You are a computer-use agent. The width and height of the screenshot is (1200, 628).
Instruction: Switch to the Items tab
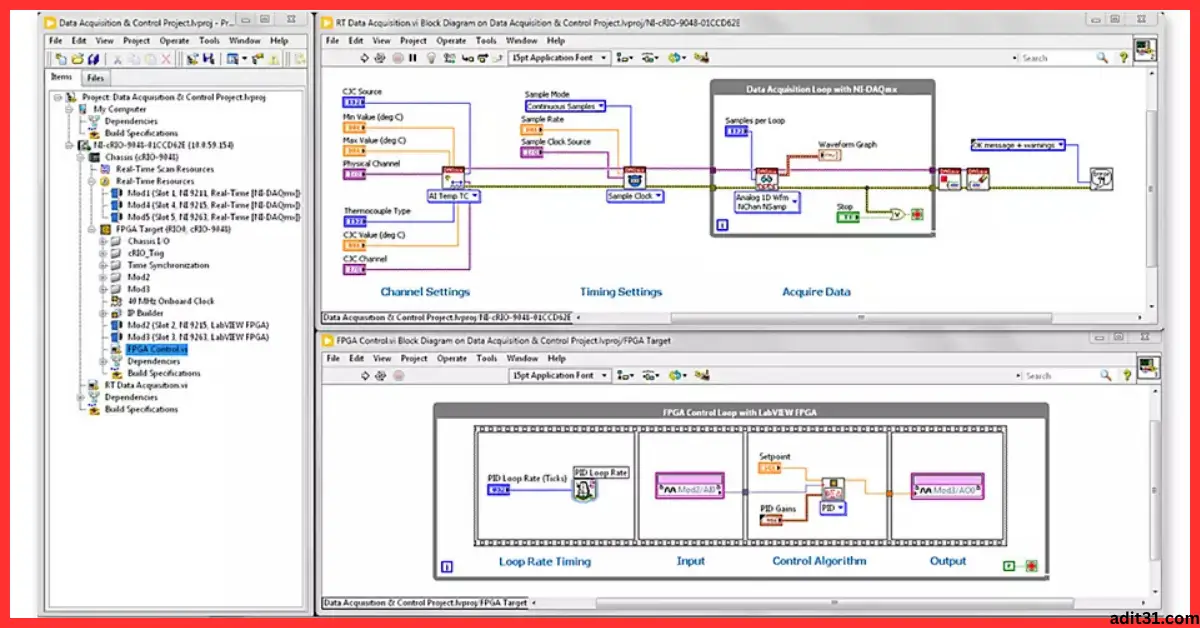click(x=62, y=78)
